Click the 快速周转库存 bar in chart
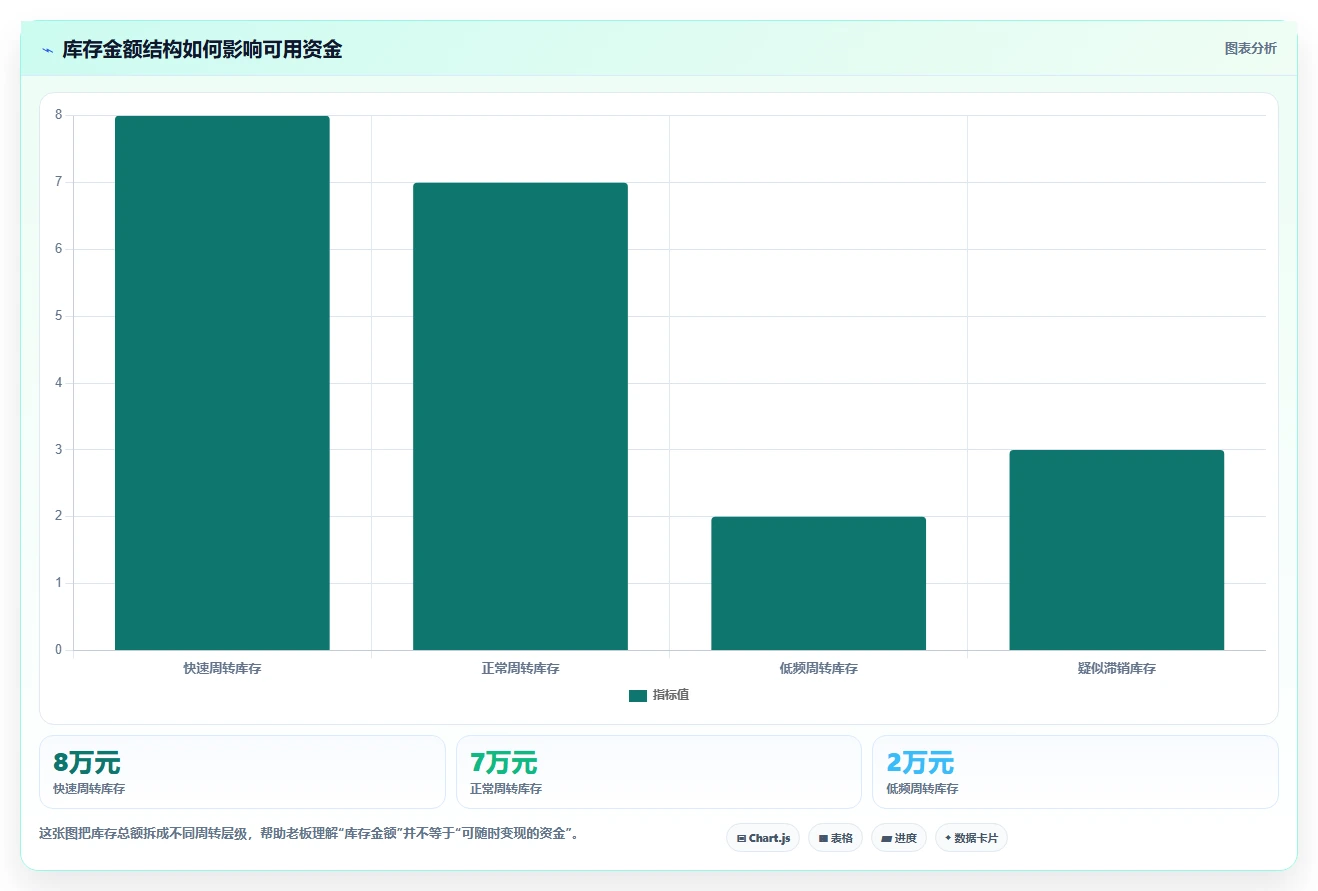Screen dimensions: 1318x891 (x=222, y=383)
